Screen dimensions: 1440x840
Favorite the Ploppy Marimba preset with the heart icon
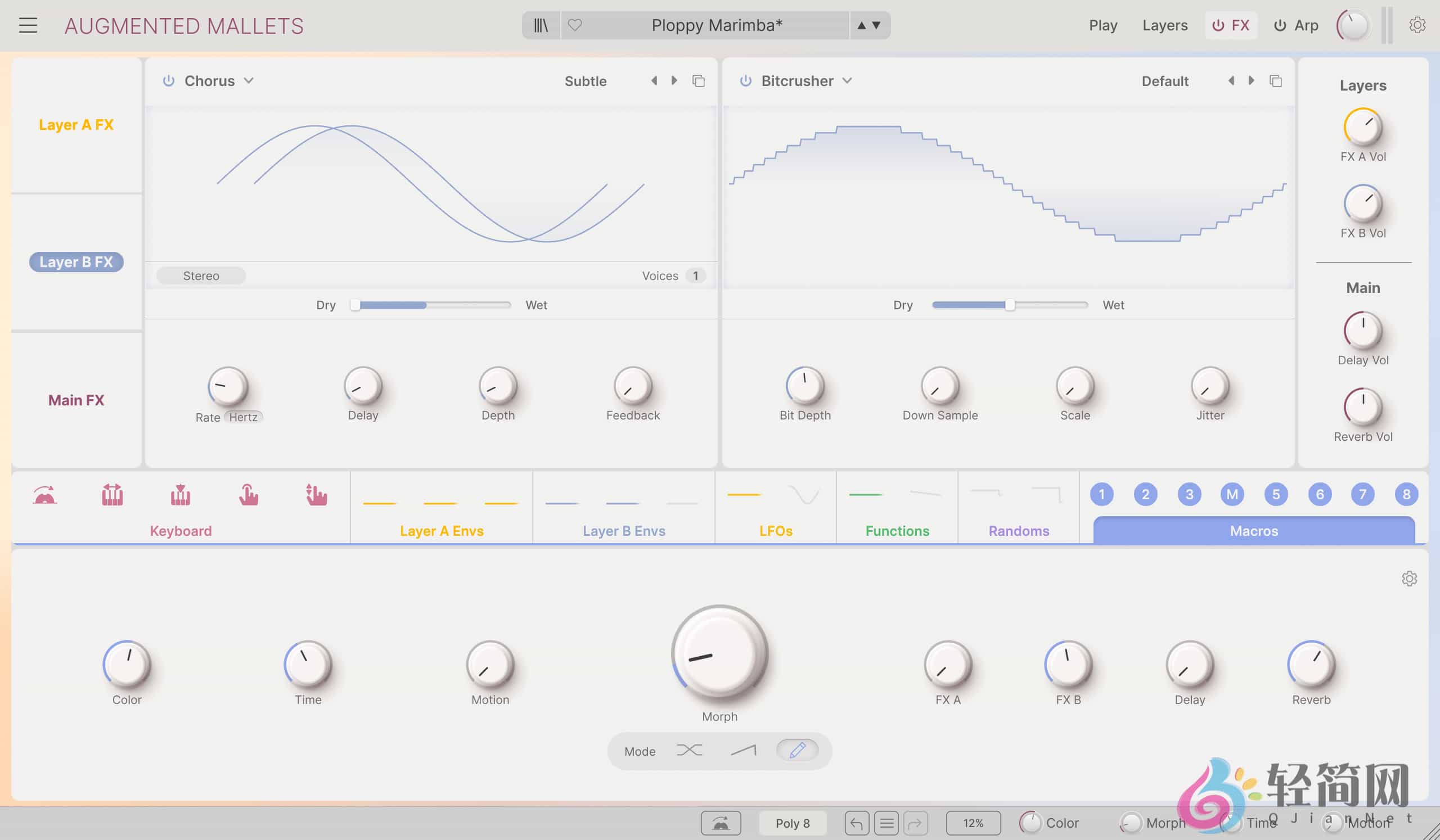575,25
